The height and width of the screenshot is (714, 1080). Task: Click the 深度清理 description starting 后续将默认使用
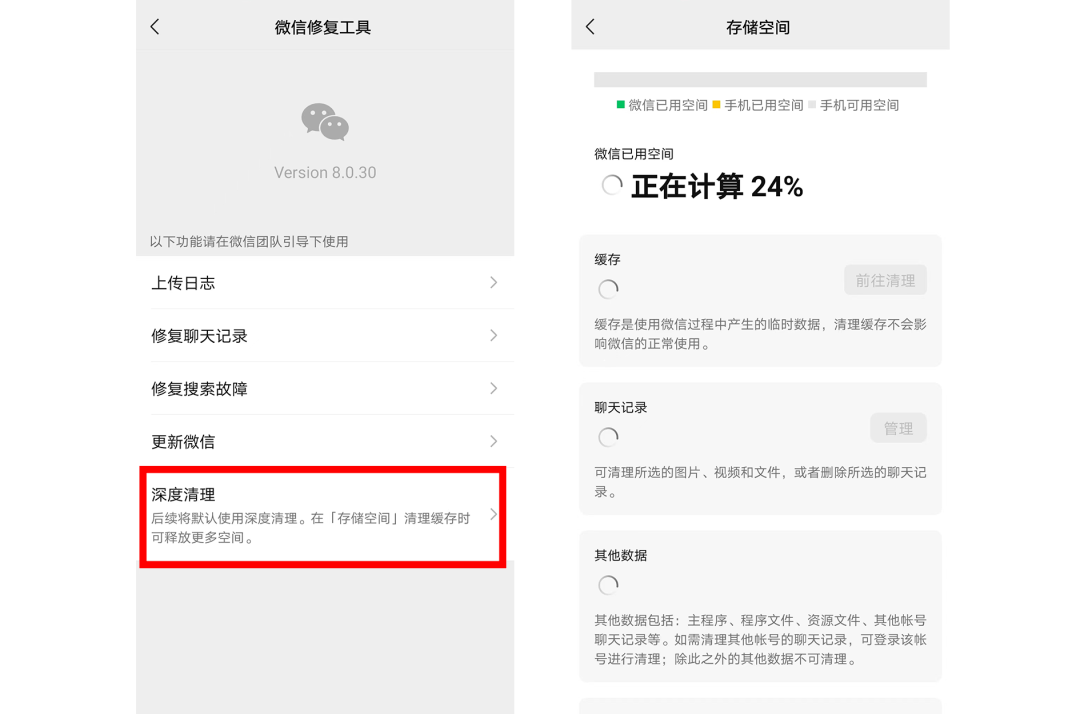click(x=311, y=528)
